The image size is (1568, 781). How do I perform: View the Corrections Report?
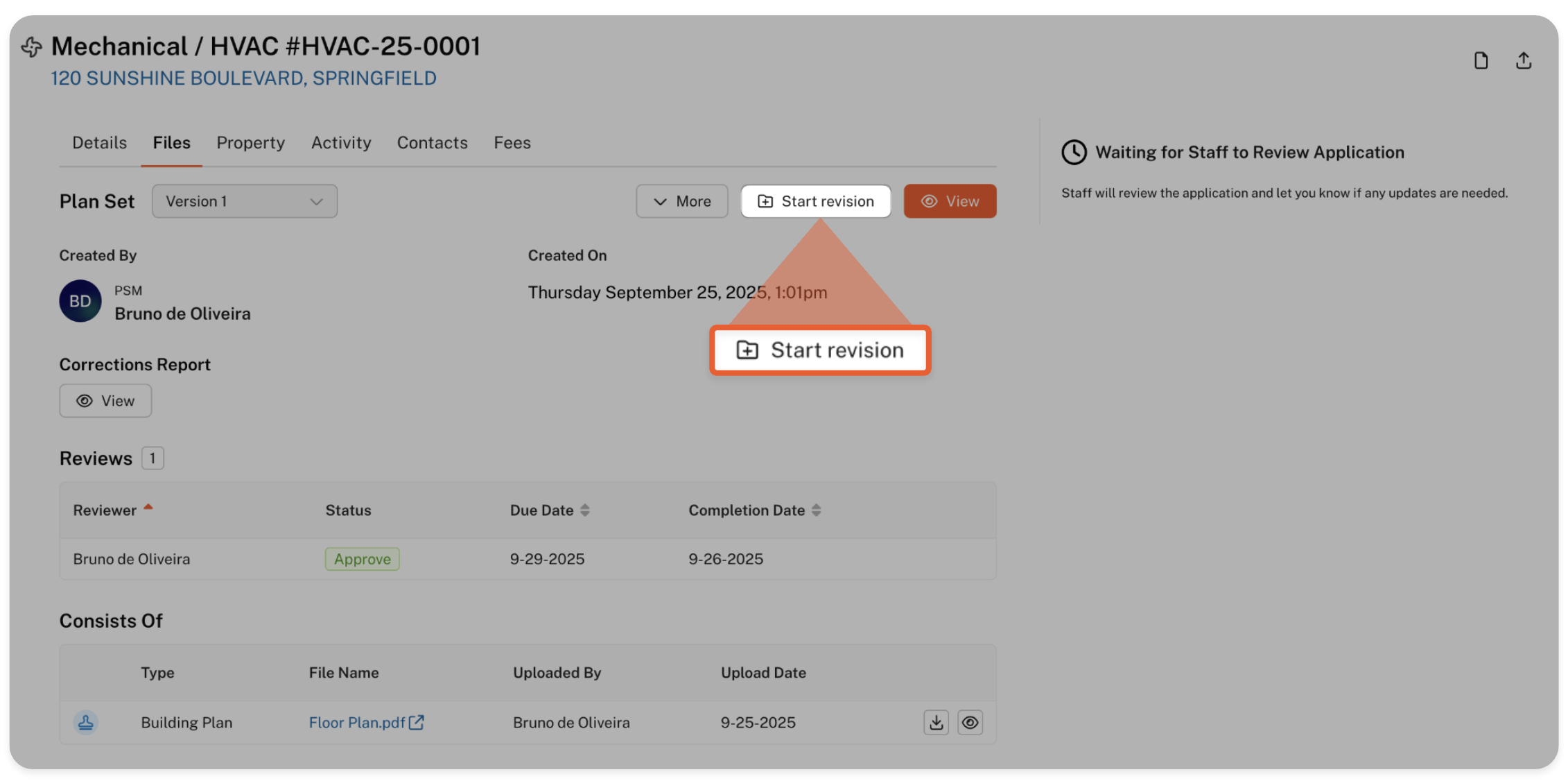coord(105,401)
